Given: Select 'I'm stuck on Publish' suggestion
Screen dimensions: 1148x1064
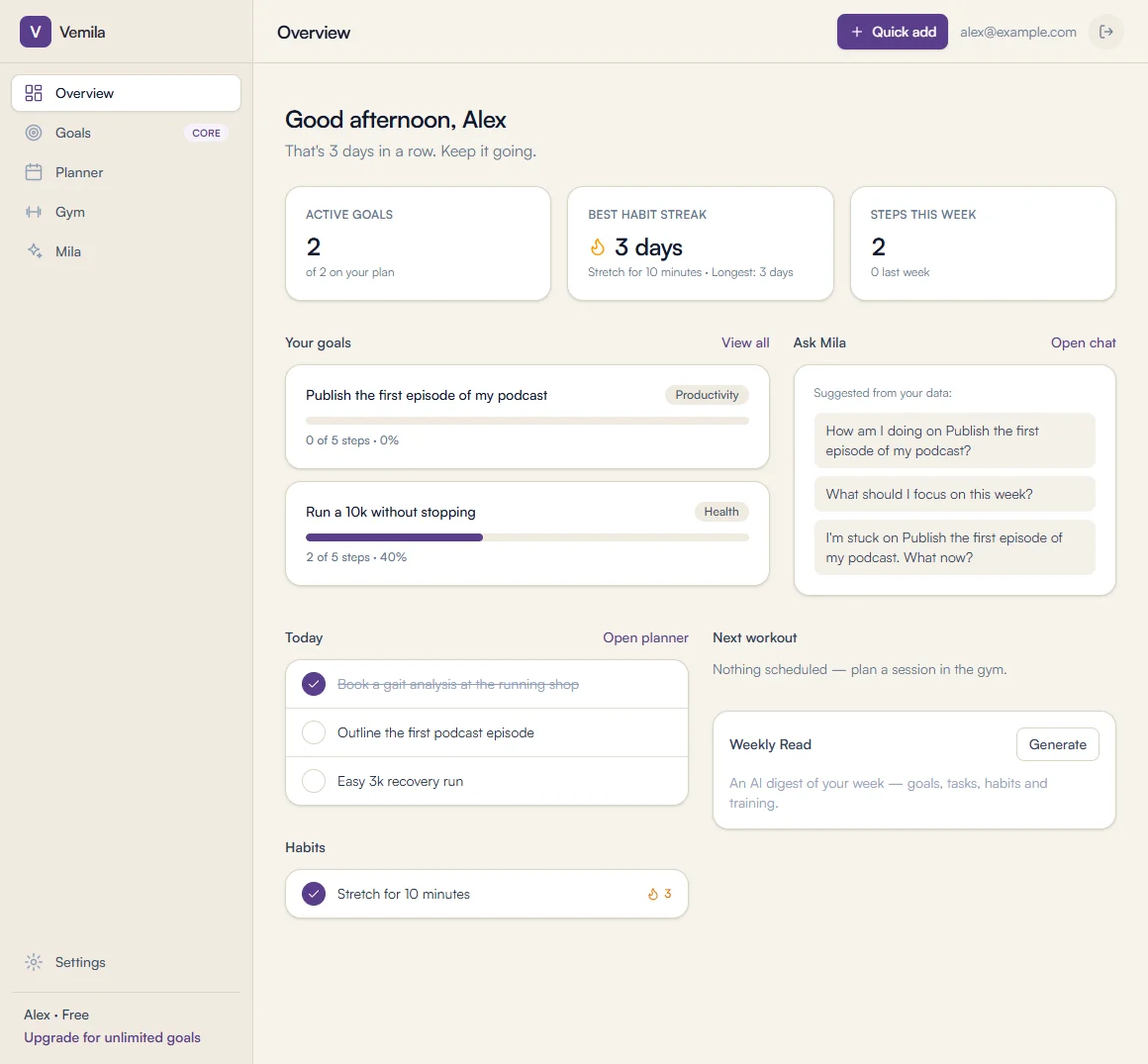Looking at the screenshot, I should [955, 547].
